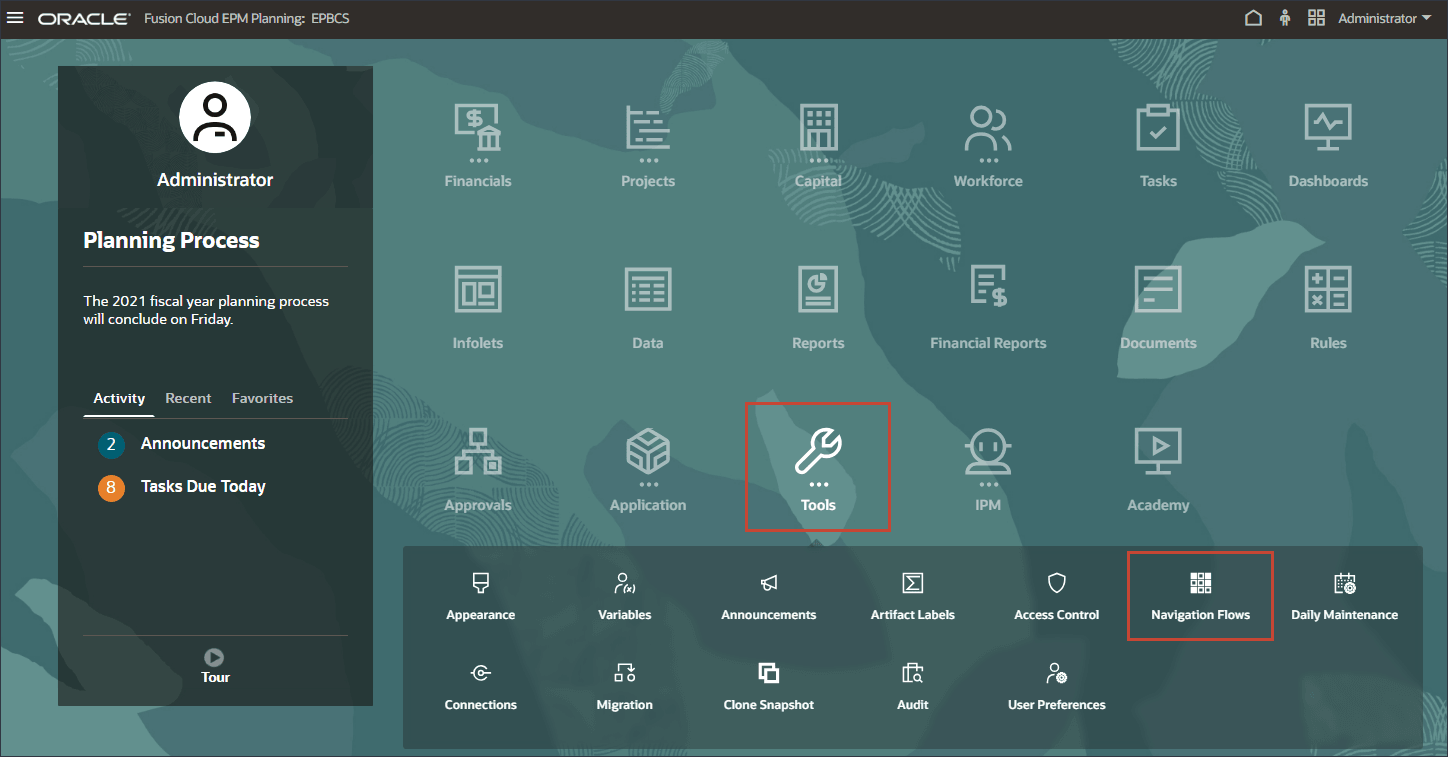Open the Financials cluster
This screenshot has width=1448, height=757.
[478, 146]
